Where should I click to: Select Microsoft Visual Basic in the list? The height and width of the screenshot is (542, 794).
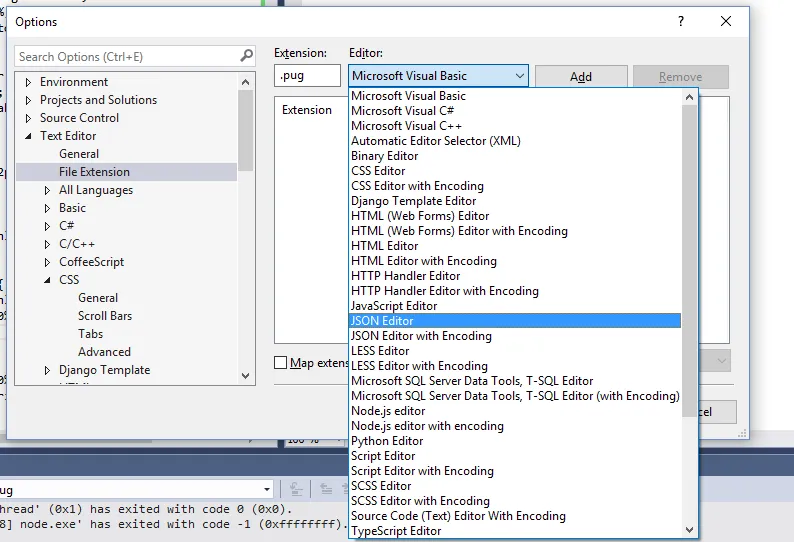tap(515, 96)
